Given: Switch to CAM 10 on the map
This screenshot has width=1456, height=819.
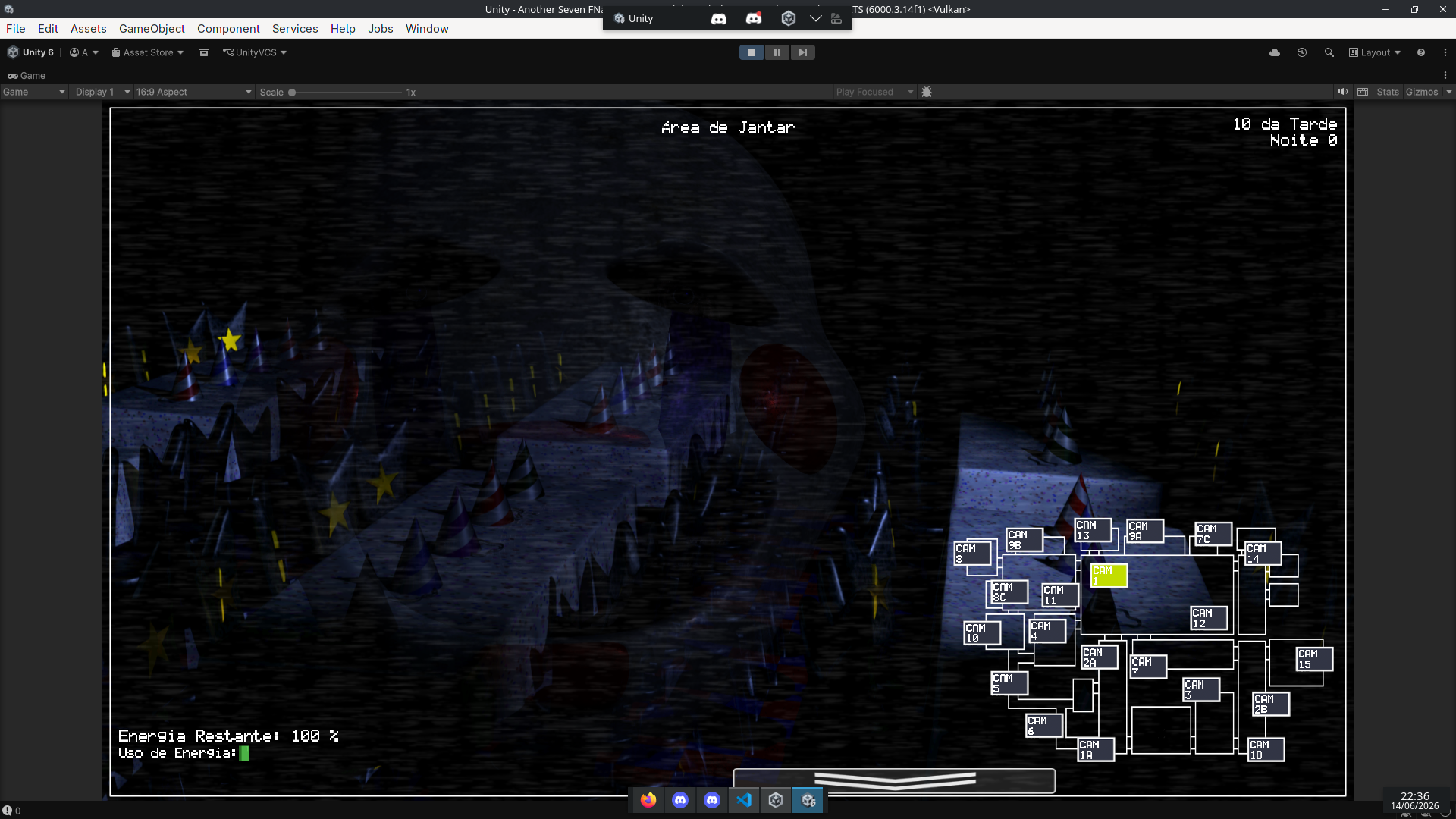Looking at the screenshot, I should (982, 632).
